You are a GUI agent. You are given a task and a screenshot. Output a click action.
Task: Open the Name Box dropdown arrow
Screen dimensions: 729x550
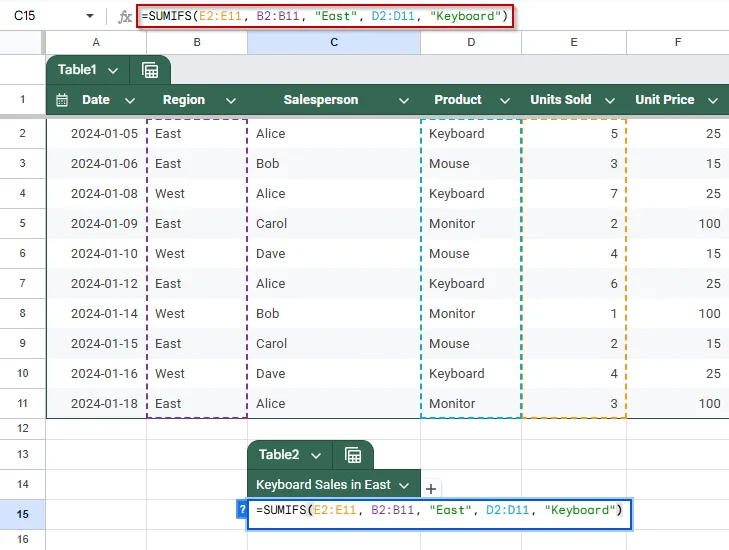click(x=90, y=16)
